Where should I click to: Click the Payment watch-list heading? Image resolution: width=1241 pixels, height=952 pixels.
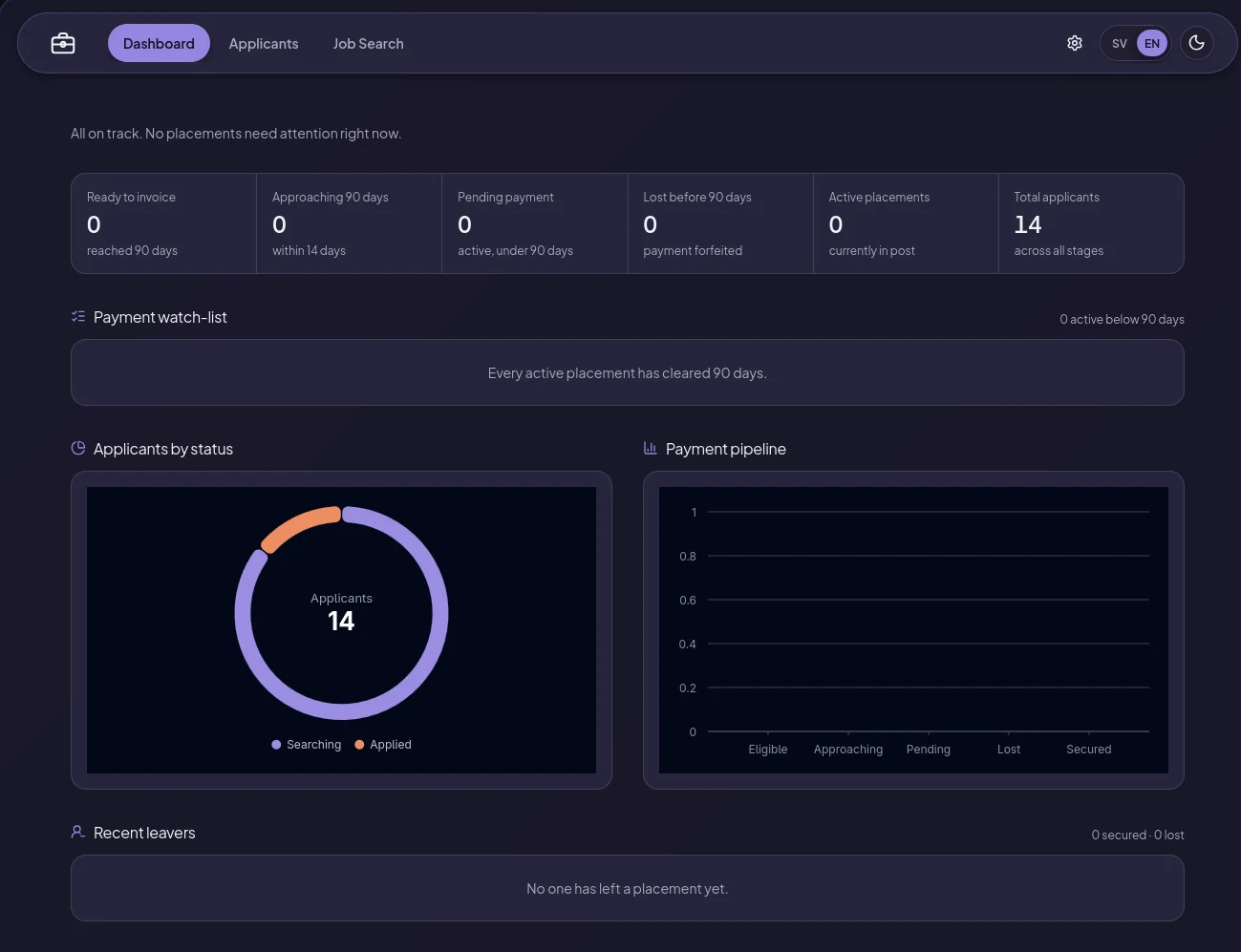point(160,317)
